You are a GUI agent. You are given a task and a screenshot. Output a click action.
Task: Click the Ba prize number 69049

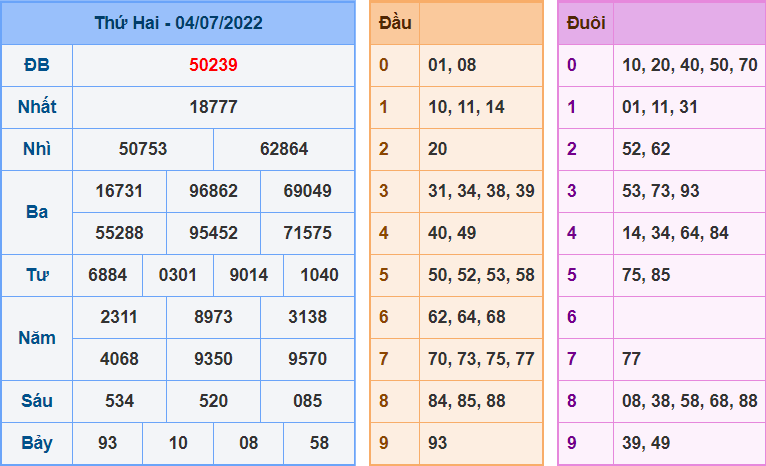click(308, 191)
